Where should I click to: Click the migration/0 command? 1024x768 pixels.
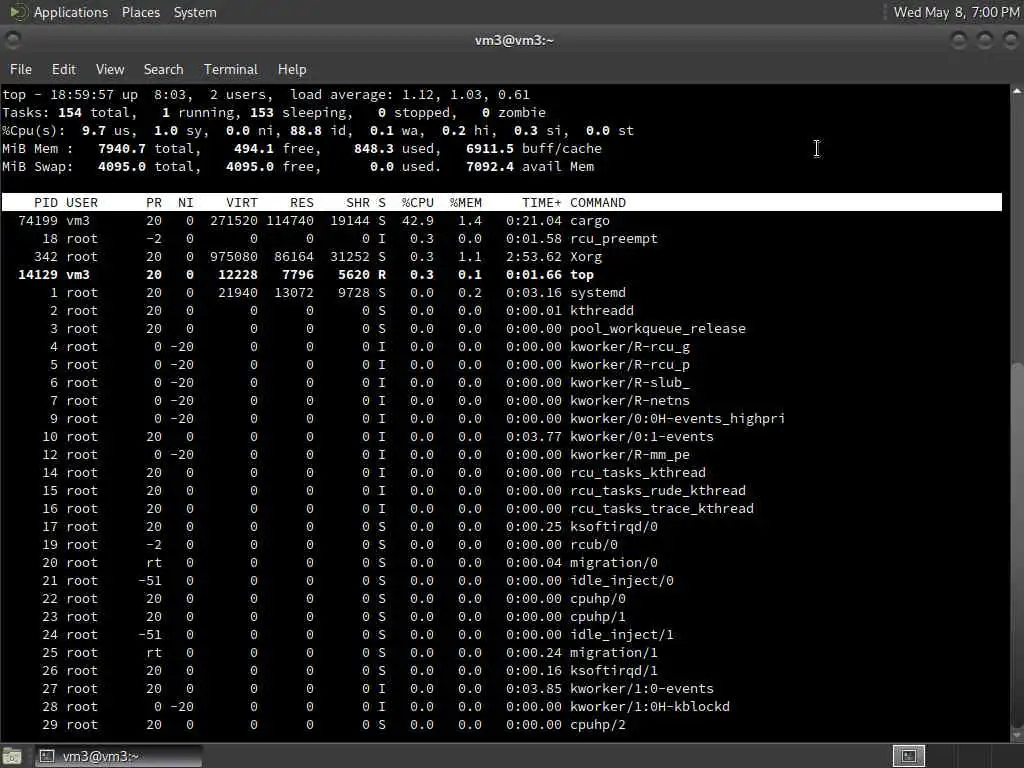tap(613, 563)
